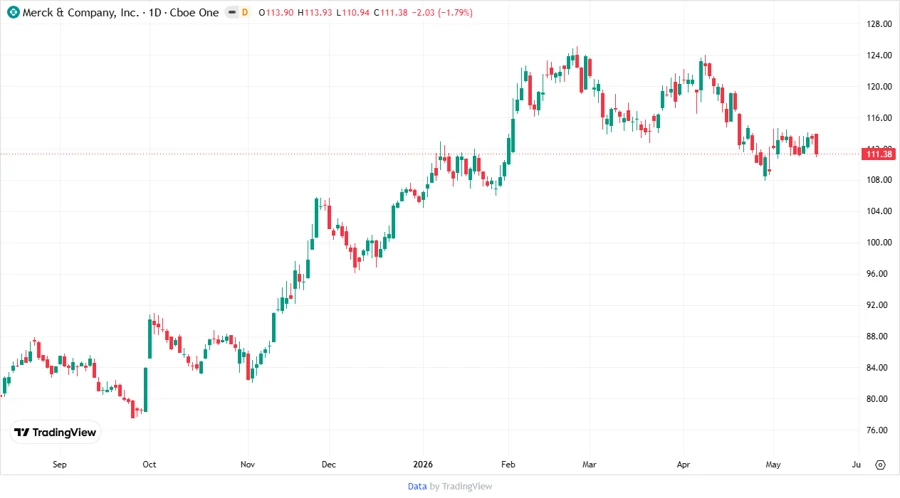Image resolution: width=900 pixels, height=498 pixels.
Task: Click the Sep time axis label
Action: (x=60, y=465)
